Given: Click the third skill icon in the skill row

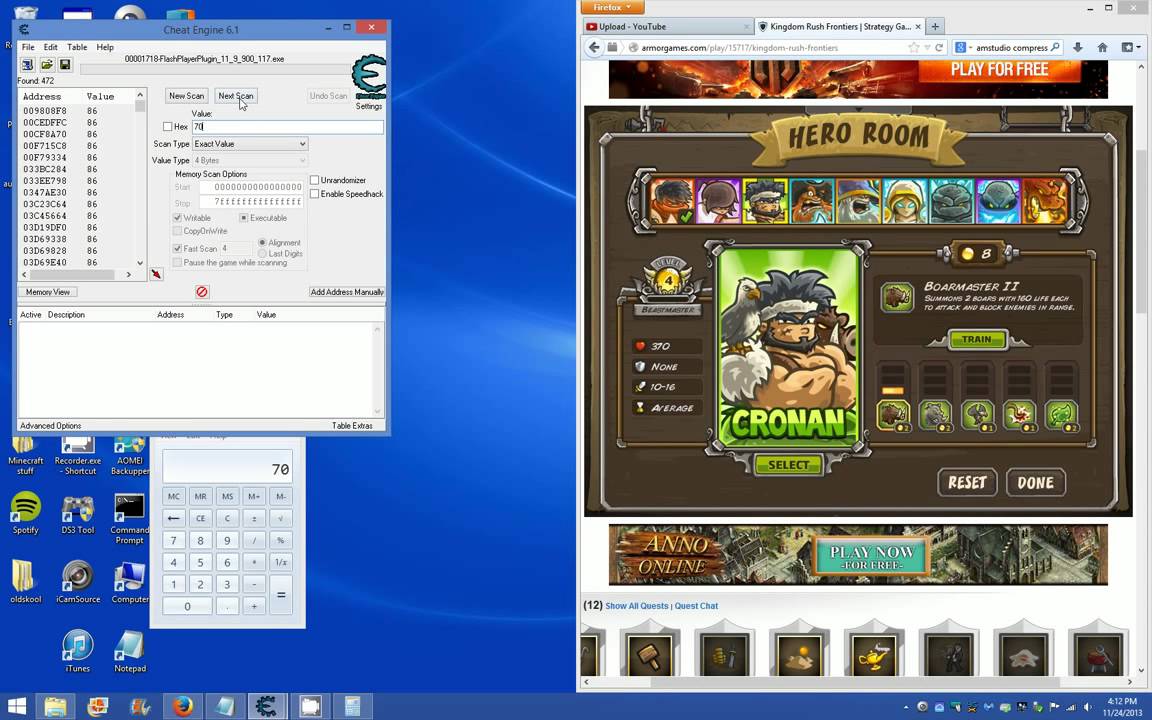Looking at the screenshot, I should 976,415.
